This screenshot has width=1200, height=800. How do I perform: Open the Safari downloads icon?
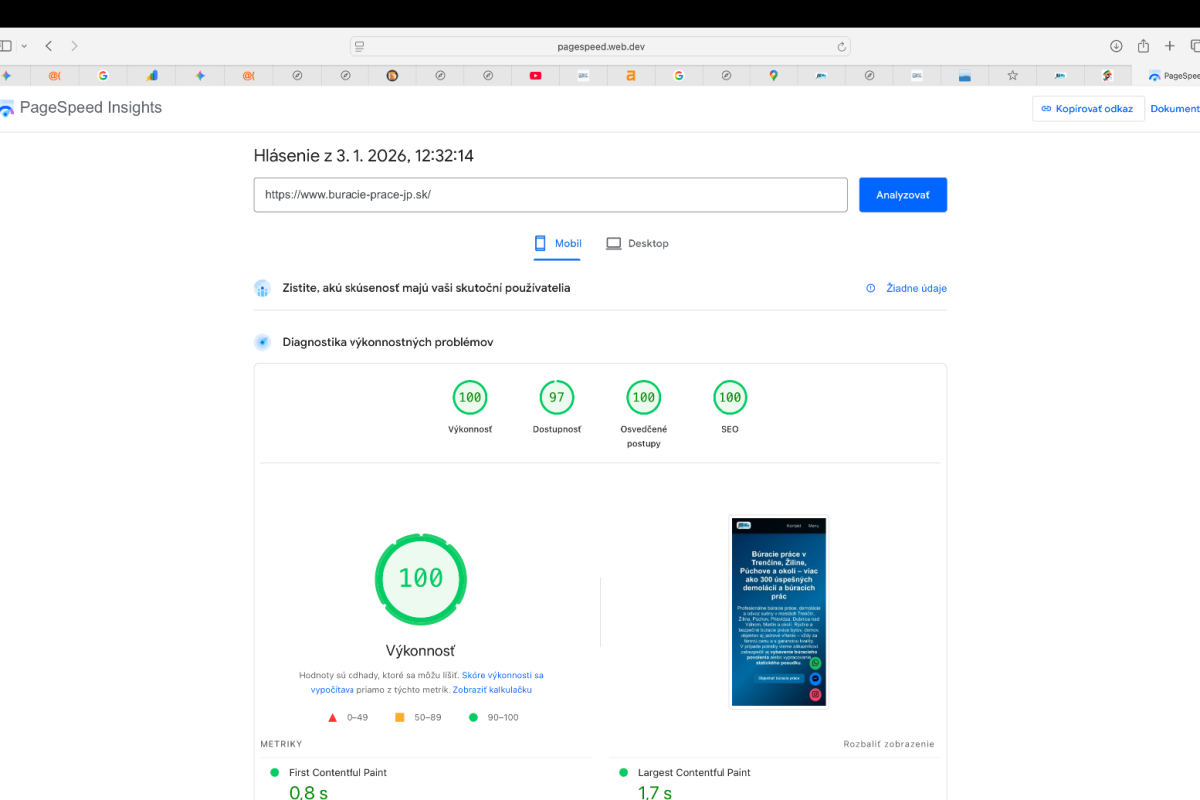tap(1116, 46)
